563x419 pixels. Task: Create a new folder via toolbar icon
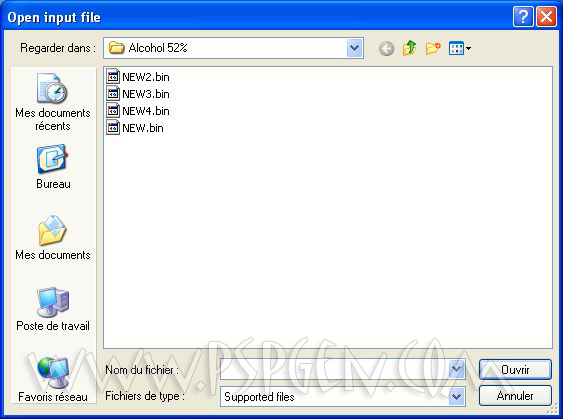click(x=433, y=48)
